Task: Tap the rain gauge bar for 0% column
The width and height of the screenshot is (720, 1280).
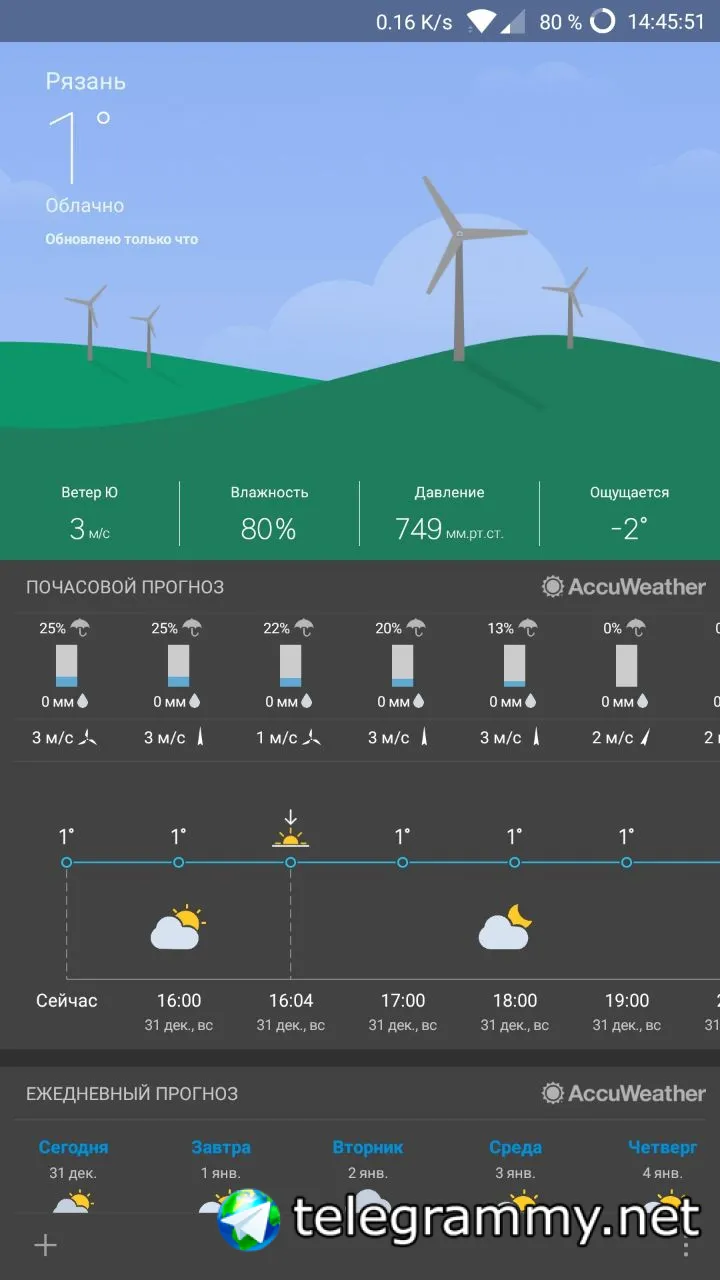Action: pyautogui.click(x=626, y=666)
